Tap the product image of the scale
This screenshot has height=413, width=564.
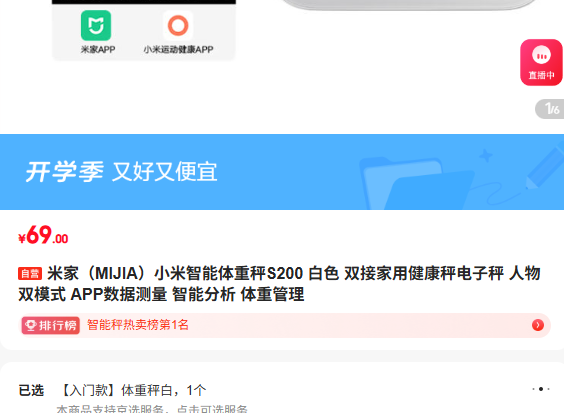click(x=408, y=4)
